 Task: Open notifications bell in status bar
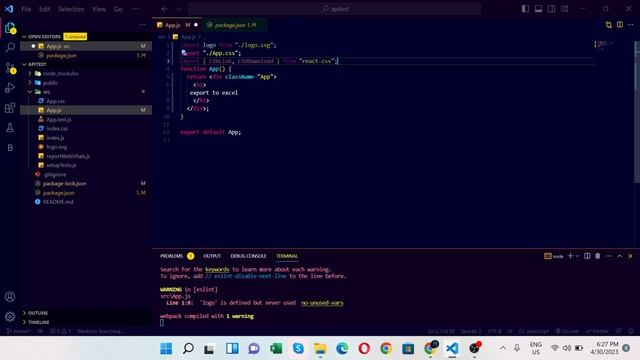[631, 331]
